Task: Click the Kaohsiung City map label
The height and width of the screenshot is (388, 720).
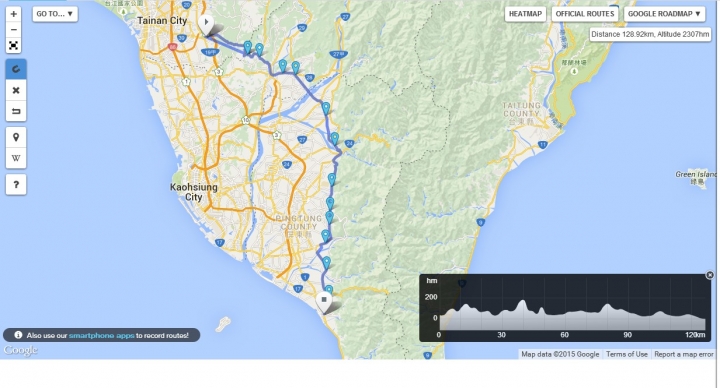Action: tap(193, 192)
